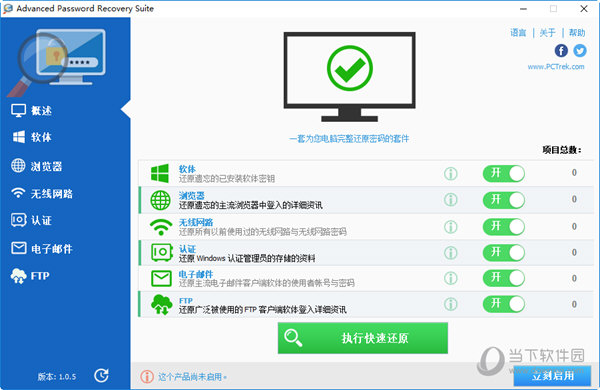600x390 pixels.
Task: Click the 版本: 1.0.5 version text
Action: 57,377
